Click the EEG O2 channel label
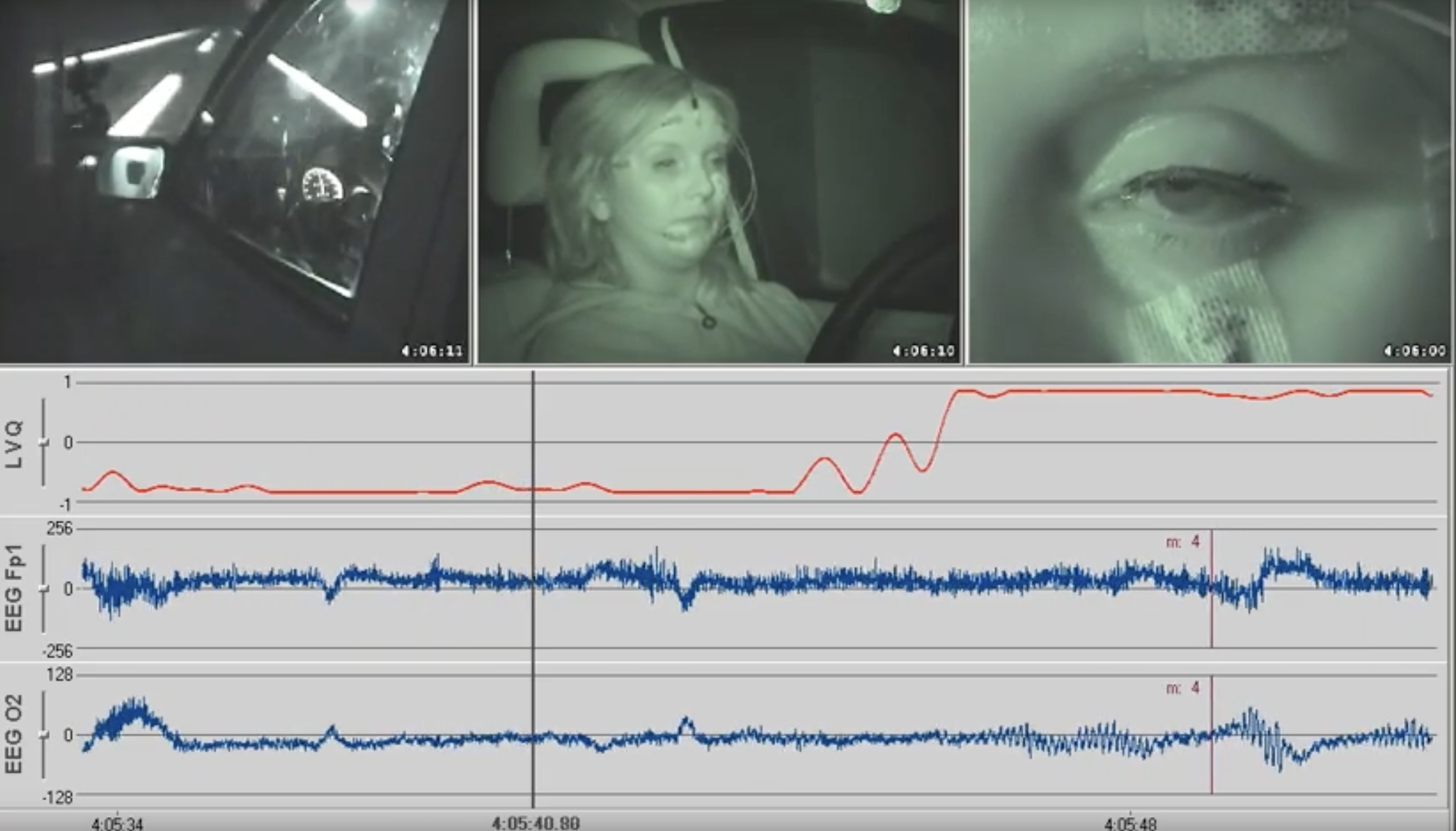The width and height of the screenshot is (1456, 831). [14, 734]
